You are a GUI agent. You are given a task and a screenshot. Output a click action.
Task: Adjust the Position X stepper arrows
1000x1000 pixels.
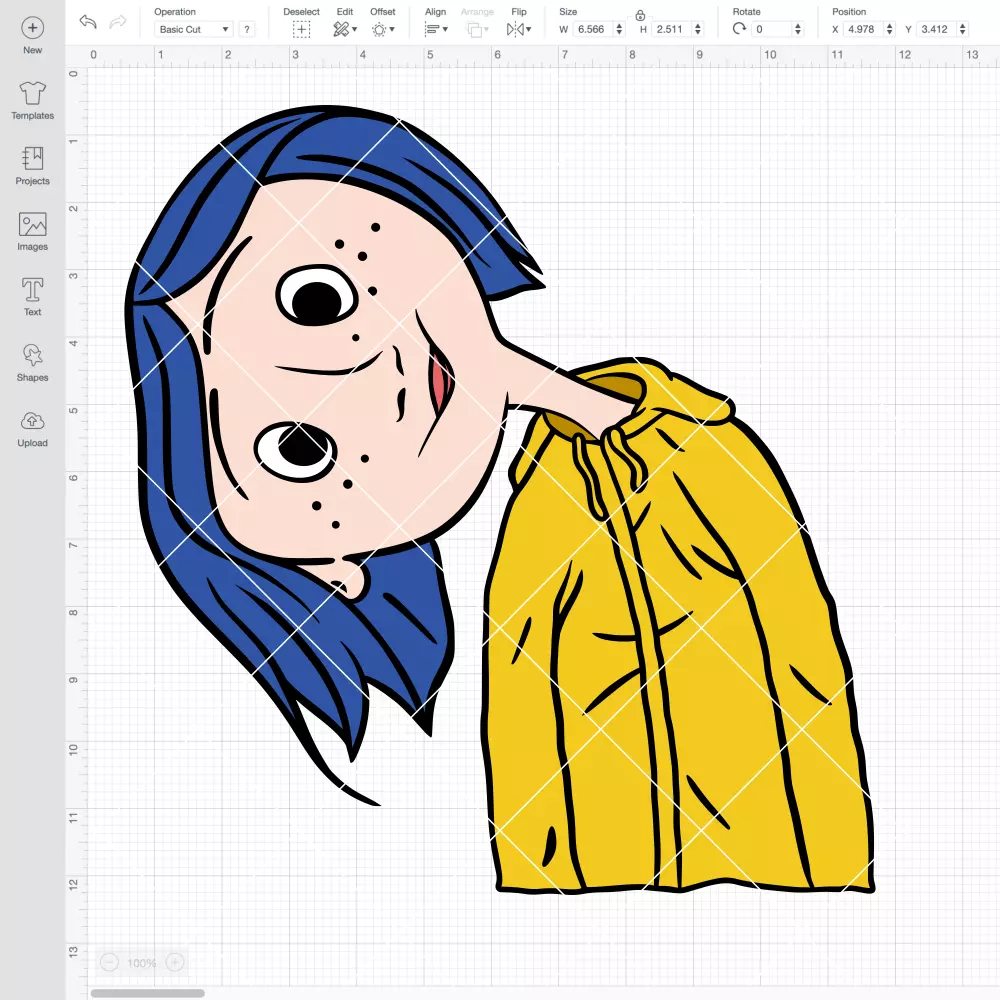890,29
